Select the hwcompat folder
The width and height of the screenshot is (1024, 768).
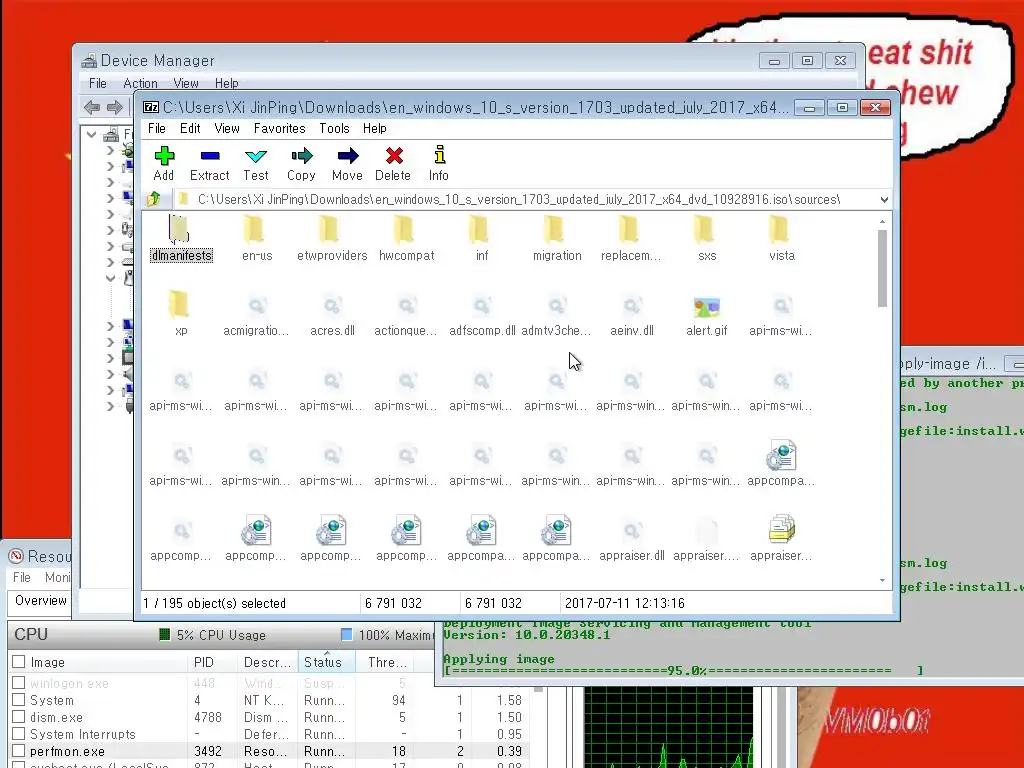click(406, 239)
